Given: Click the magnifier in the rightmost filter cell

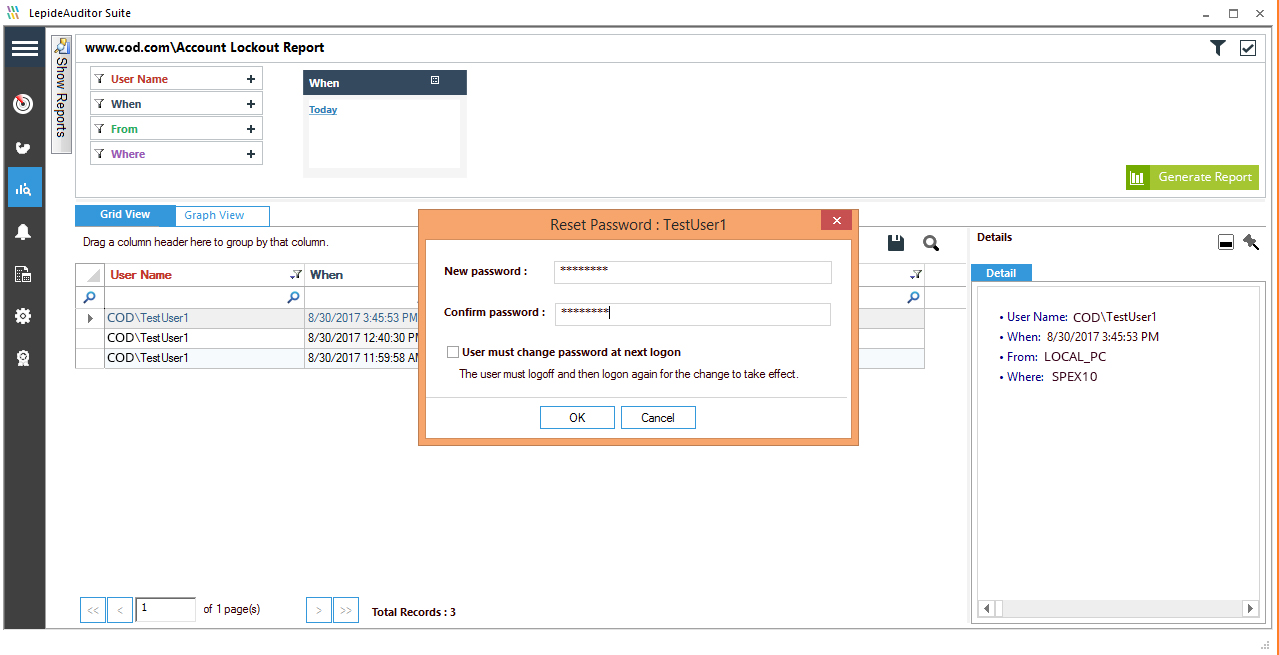Looking at the screenshot, I should click(x=913, y=297).
